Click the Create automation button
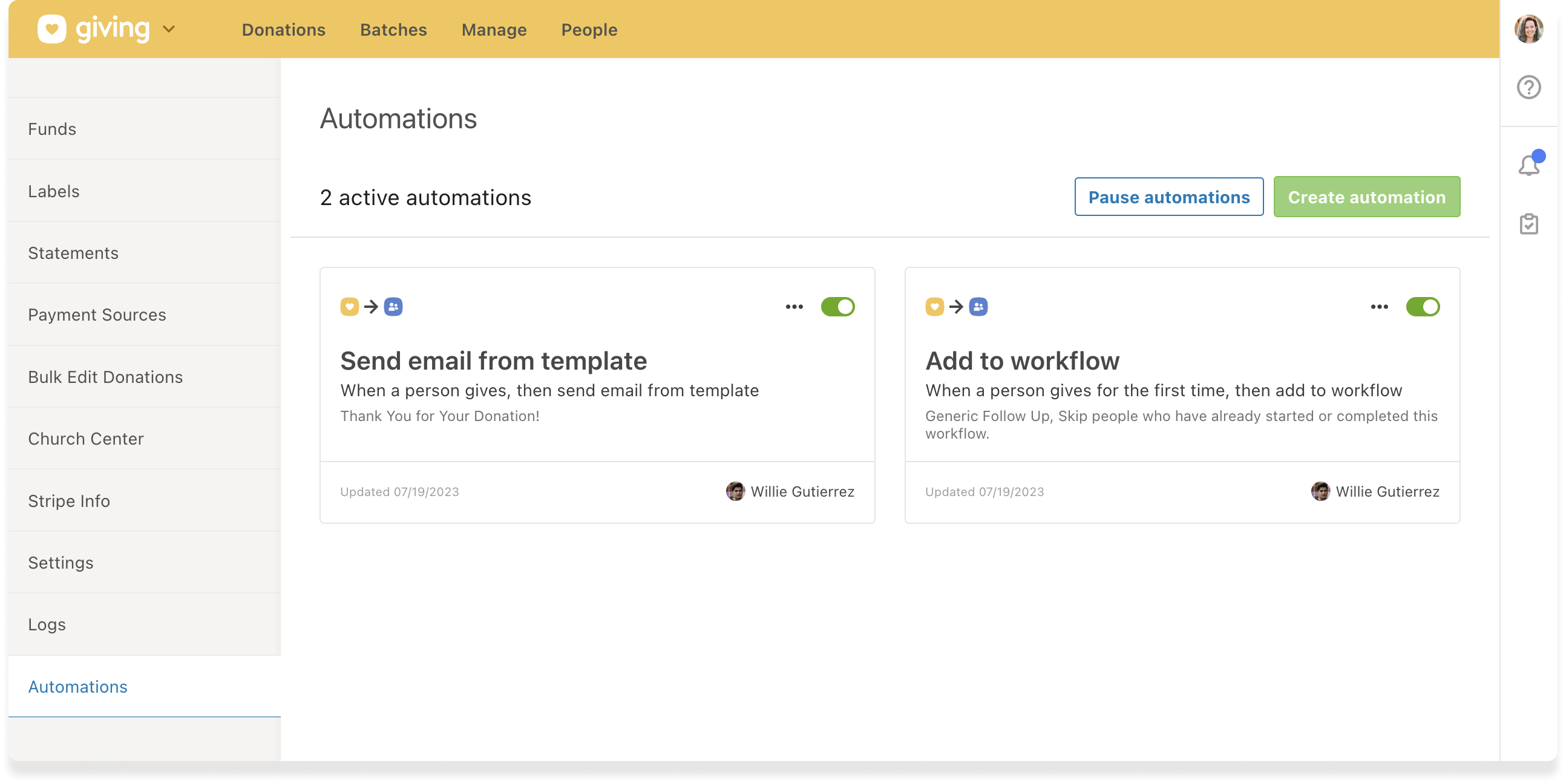This screenshot has width=1566, height=784. click(x=1366, y=197)
